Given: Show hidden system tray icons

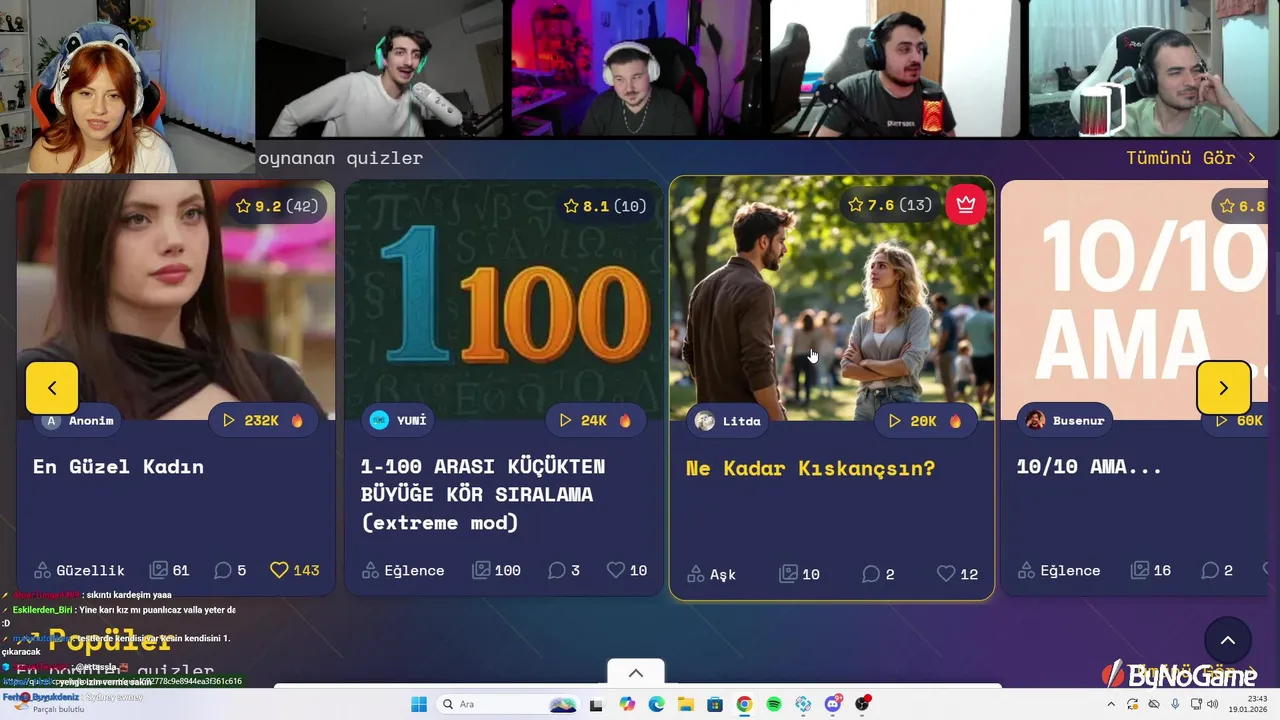Looking at the screenshot, I should tap(1110, 704).
